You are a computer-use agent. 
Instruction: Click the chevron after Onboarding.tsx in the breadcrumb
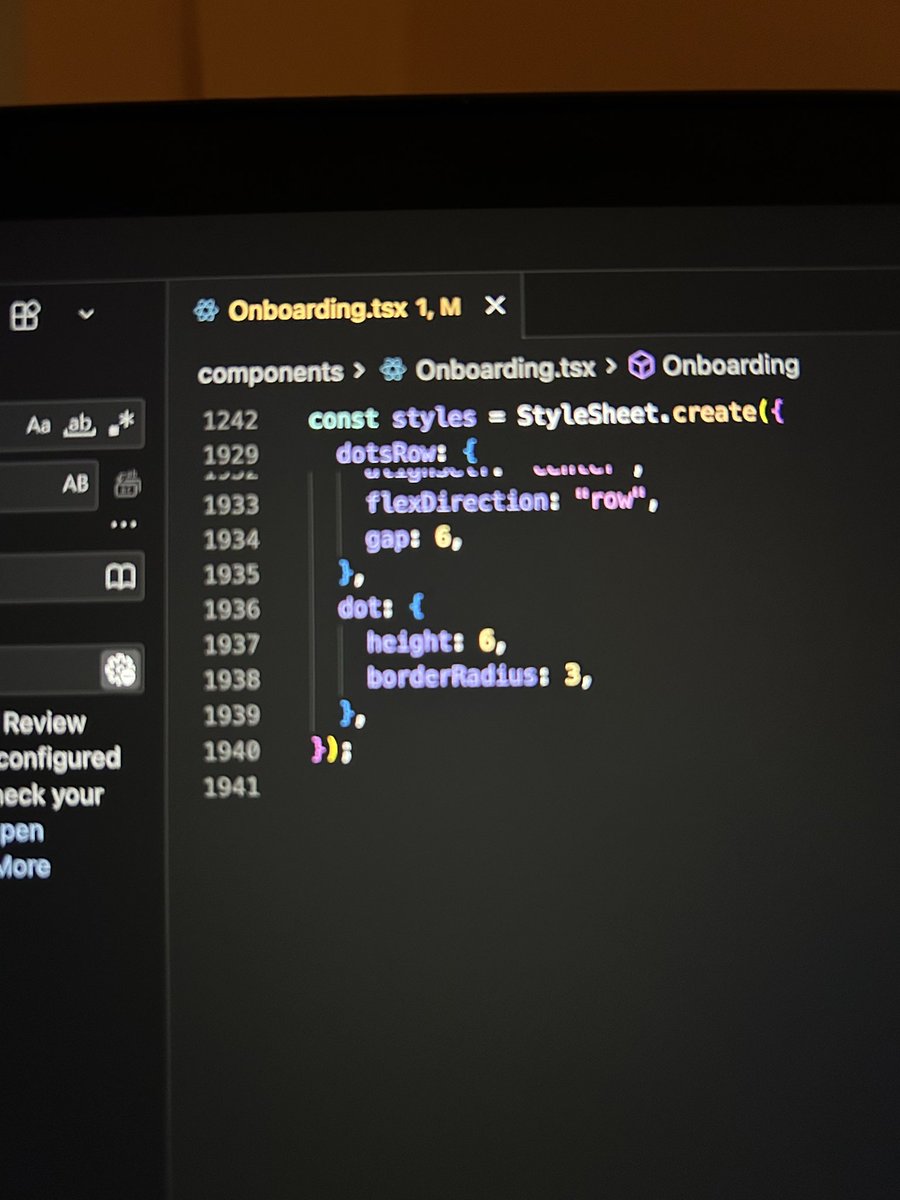point(611,368)
